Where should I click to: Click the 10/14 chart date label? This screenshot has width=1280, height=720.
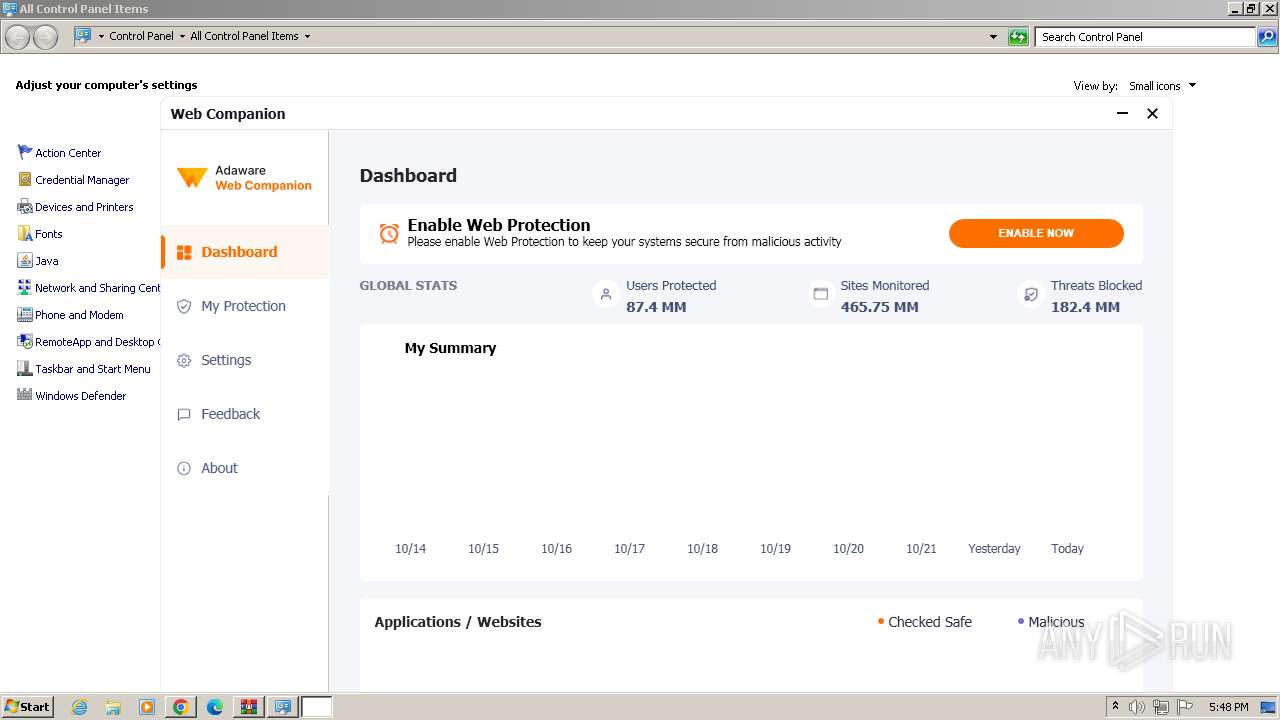(x=410, y=548)
